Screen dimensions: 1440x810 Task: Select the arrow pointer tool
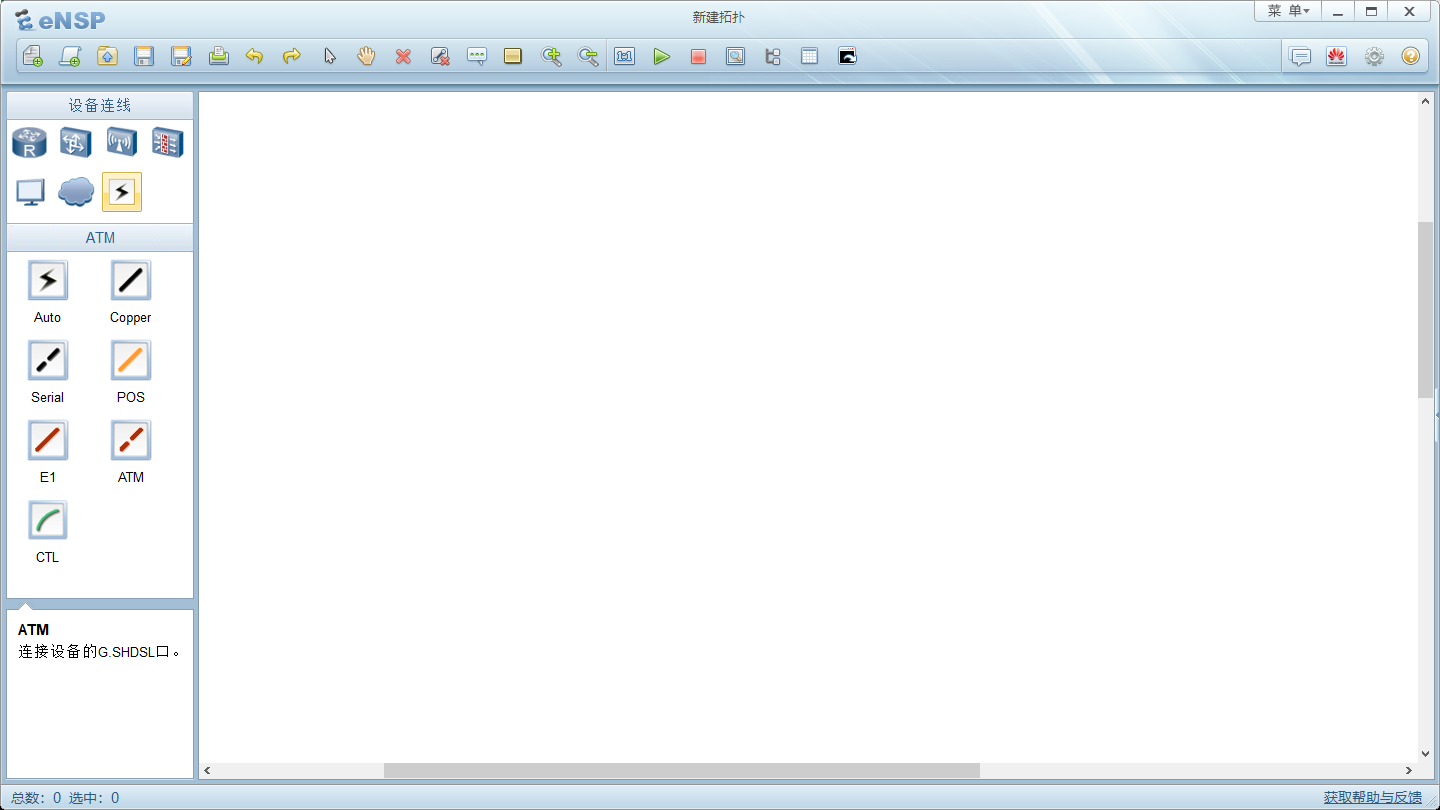coord(329,56)
